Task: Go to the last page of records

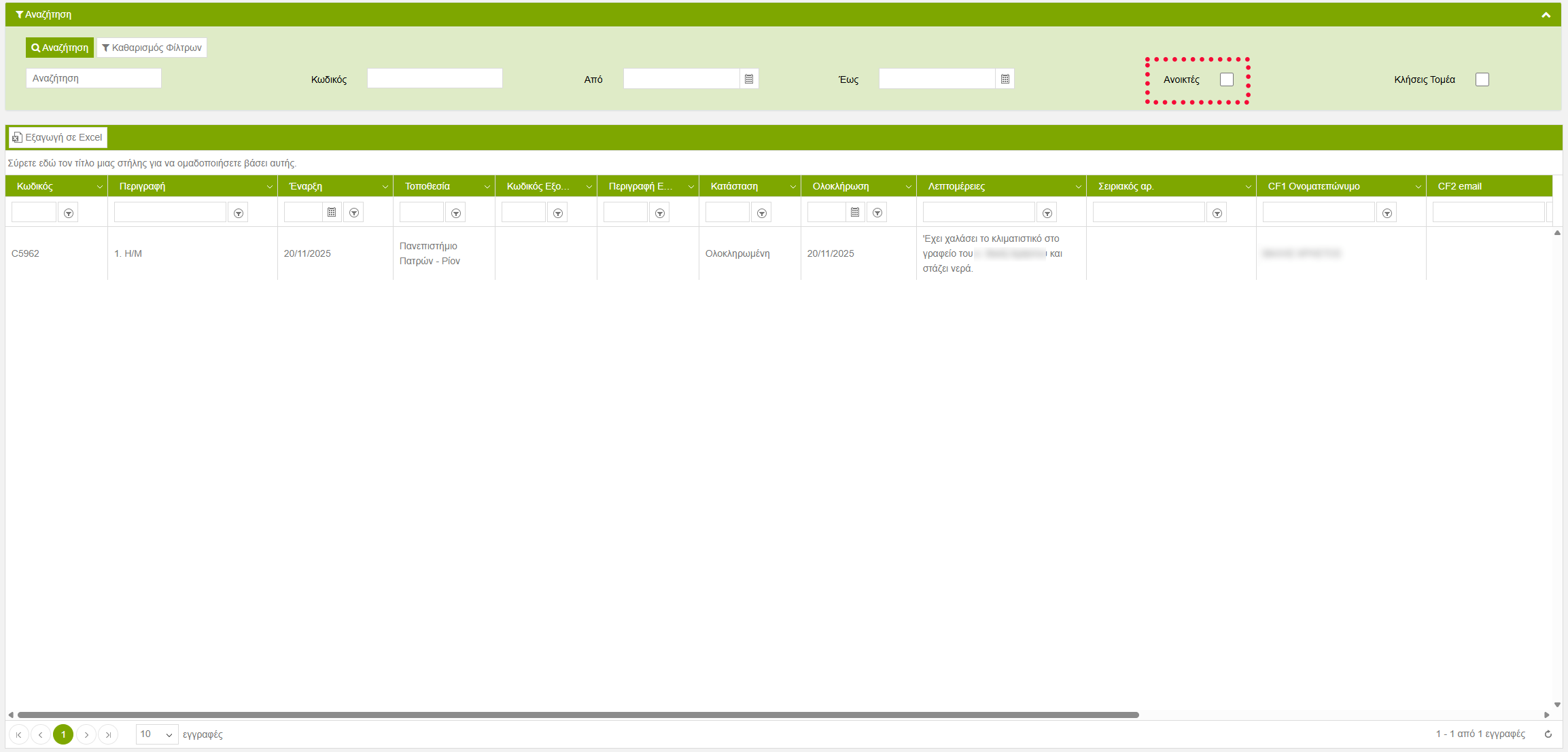Action: click(x=108, y=734)
